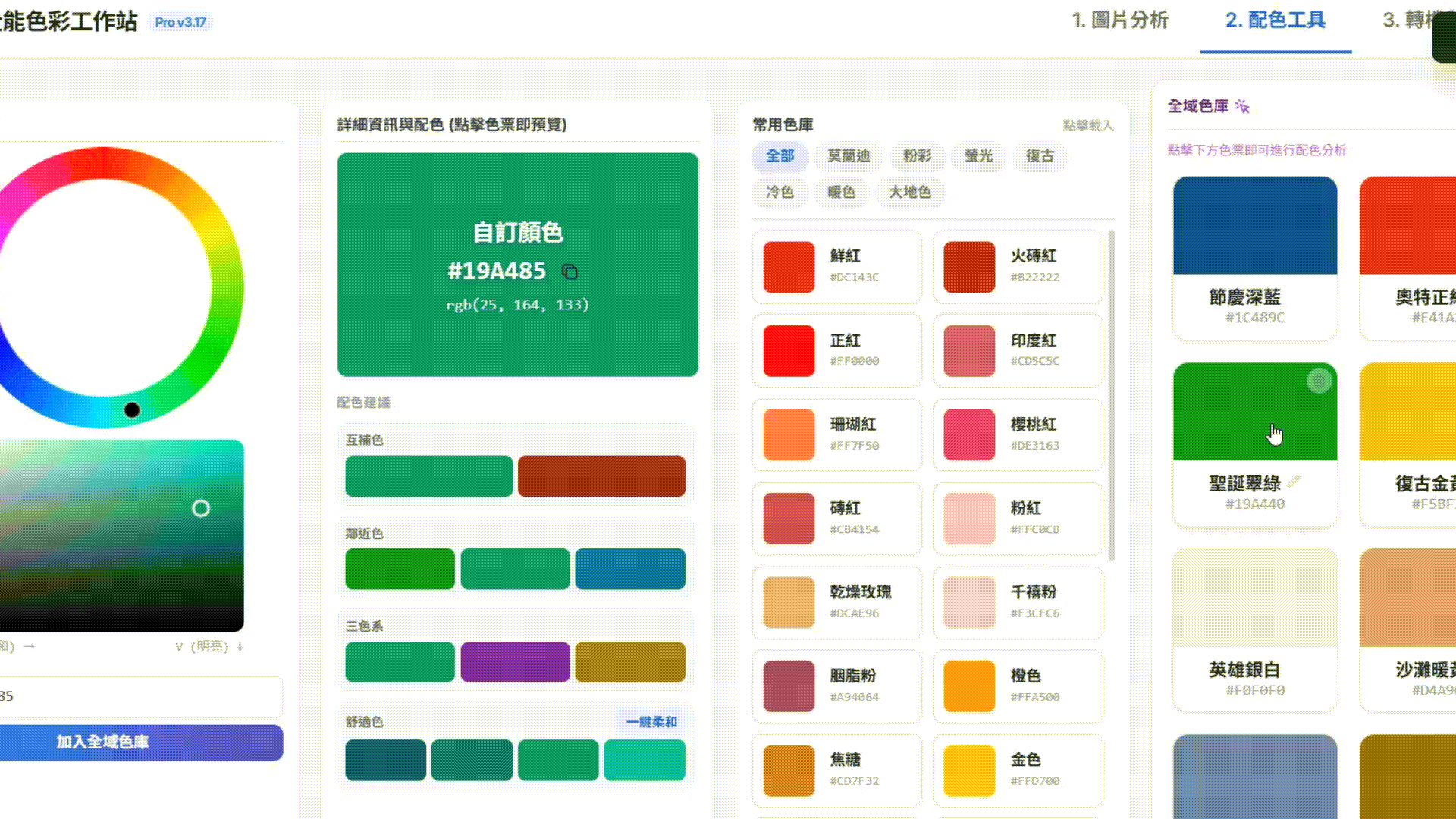
Task: Select the purple swatch in 三色系 row
Action: click(515, 661)
